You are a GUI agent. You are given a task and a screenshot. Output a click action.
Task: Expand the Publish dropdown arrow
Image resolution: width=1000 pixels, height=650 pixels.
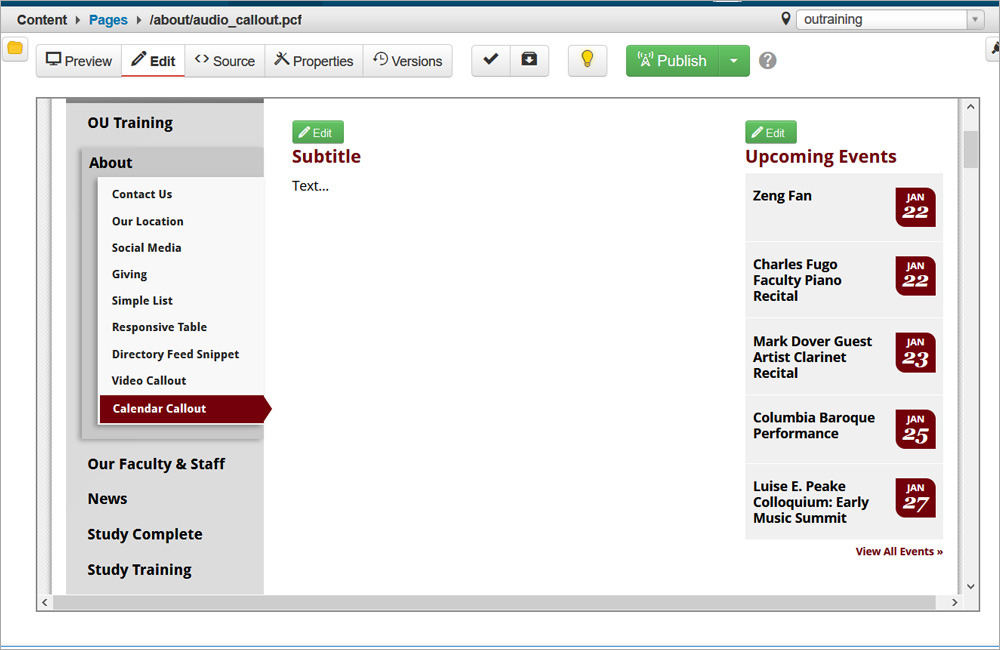click(734, 61)
